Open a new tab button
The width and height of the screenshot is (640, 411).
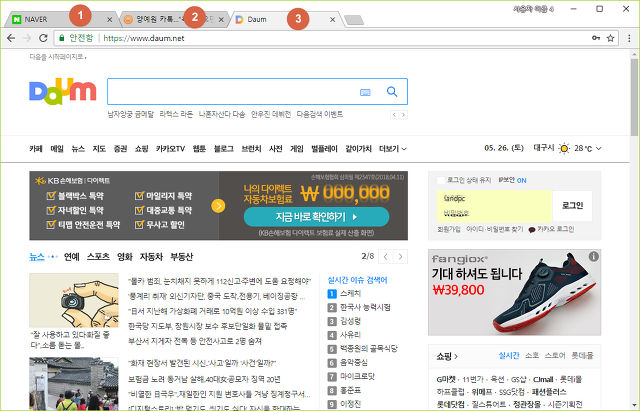pyautogui.click(x=353, y=20)
